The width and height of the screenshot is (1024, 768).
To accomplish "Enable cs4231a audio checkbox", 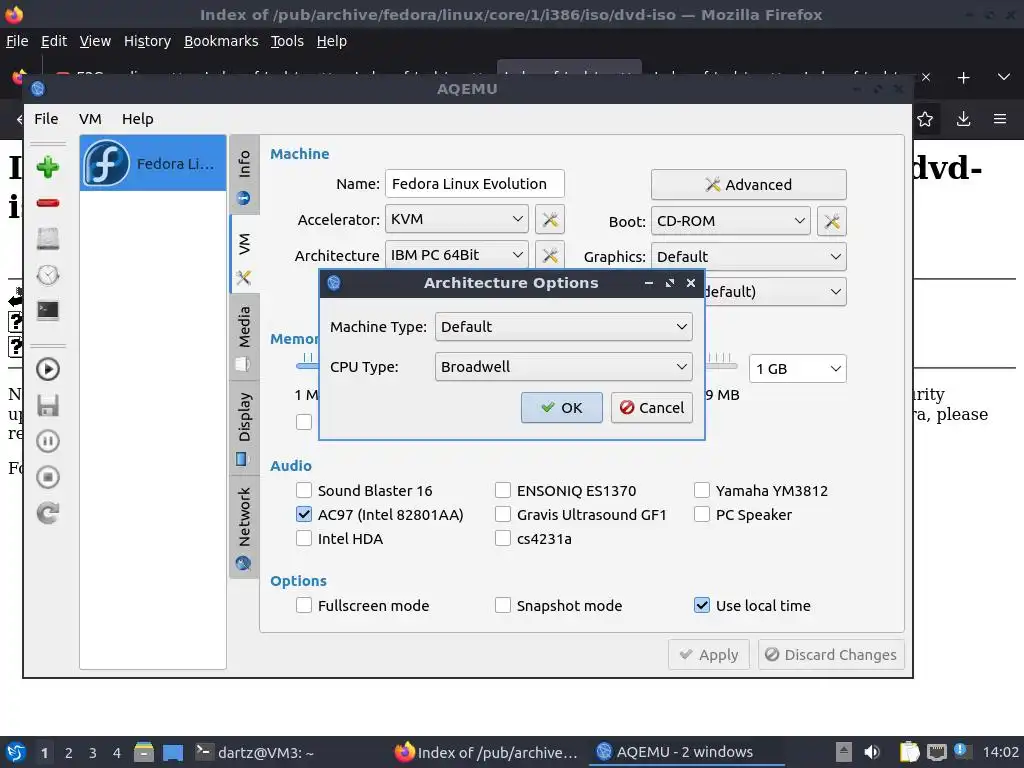I will pos(503,539).
